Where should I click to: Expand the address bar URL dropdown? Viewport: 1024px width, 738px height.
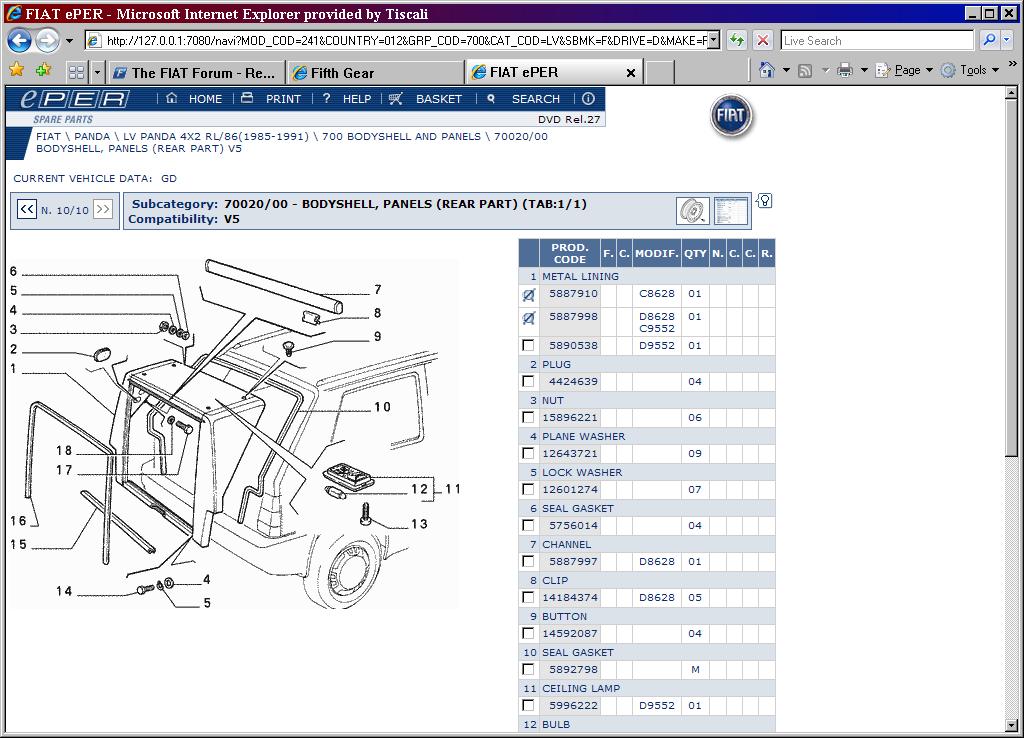click(713, 41)
